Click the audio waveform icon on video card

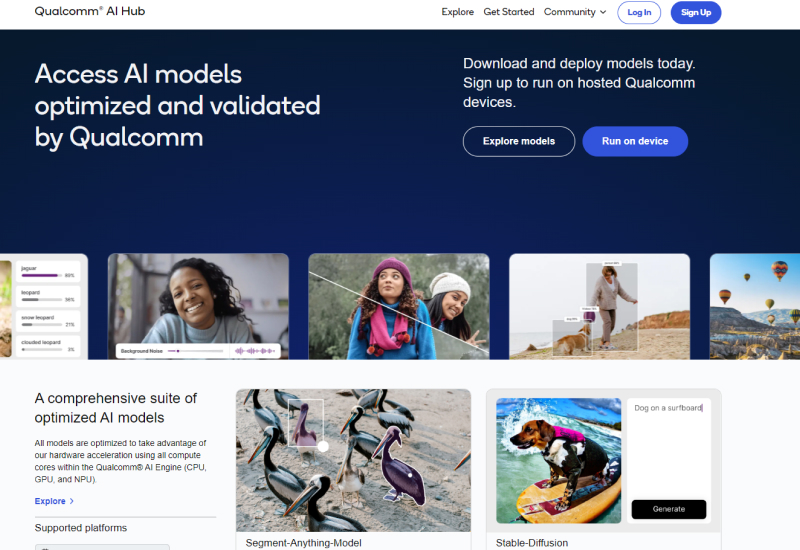(x=255, y=351)
